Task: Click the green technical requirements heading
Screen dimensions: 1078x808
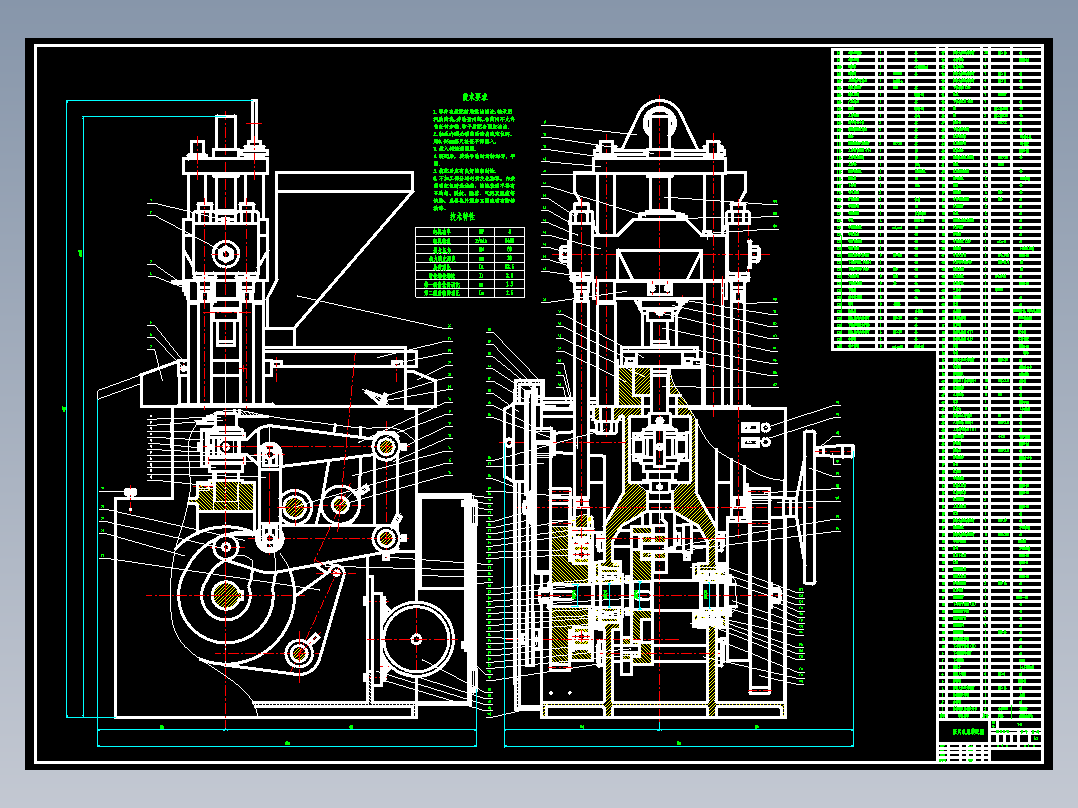Action: pyautogui.click(x=474, y=98)
